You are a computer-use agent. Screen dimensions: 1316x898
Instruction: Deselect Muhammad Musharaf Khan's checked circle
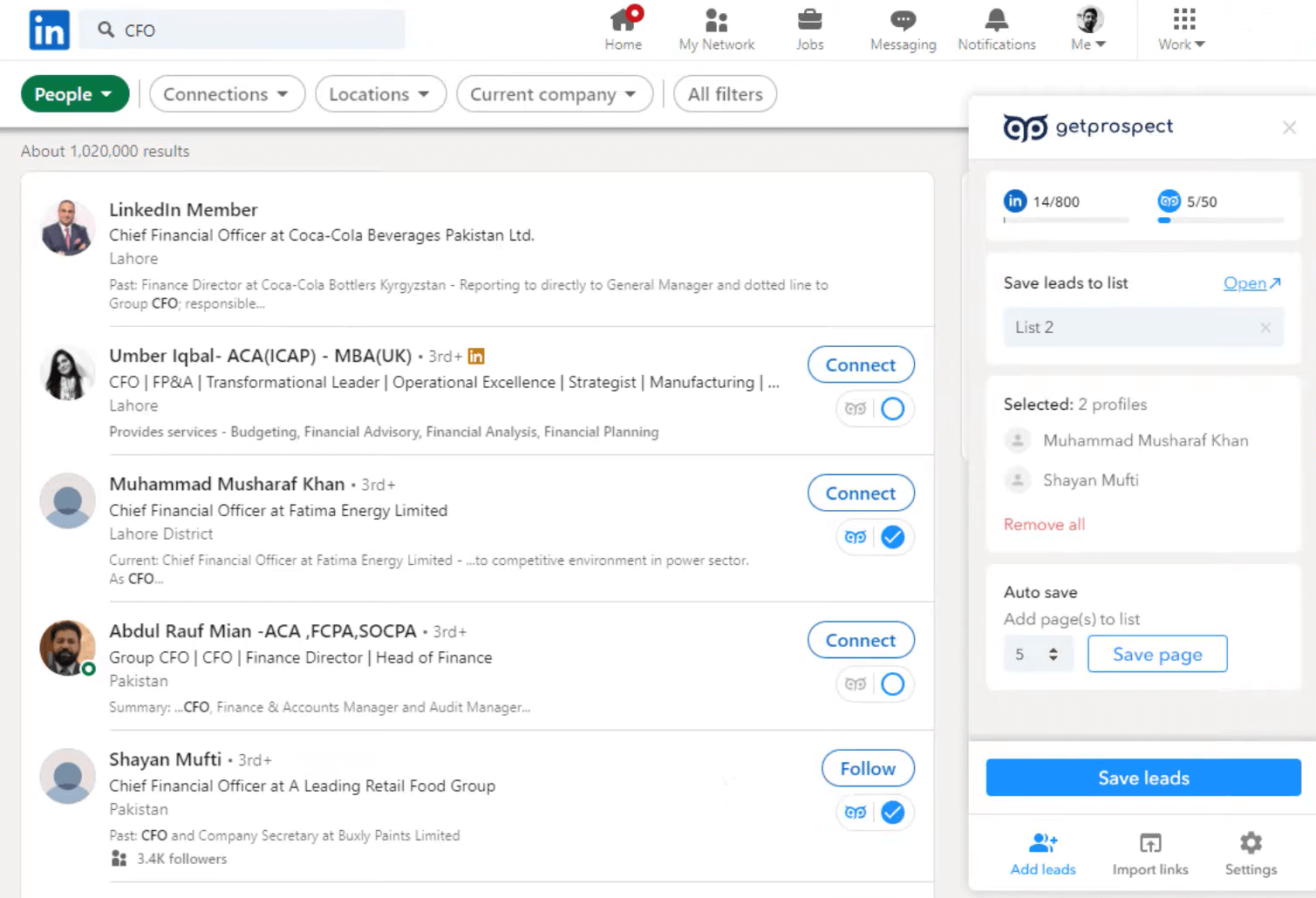click(892, 537)
